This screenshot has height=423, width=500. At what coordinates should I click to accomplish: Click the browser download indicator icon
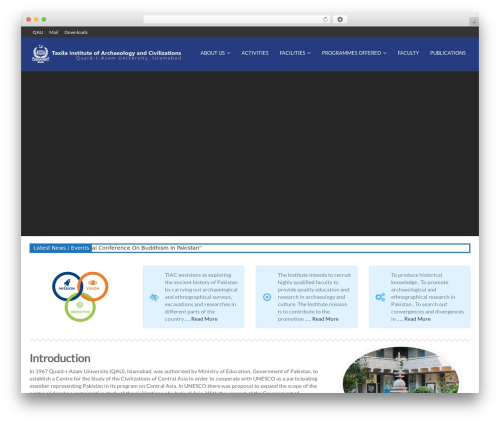pos(340,20)
